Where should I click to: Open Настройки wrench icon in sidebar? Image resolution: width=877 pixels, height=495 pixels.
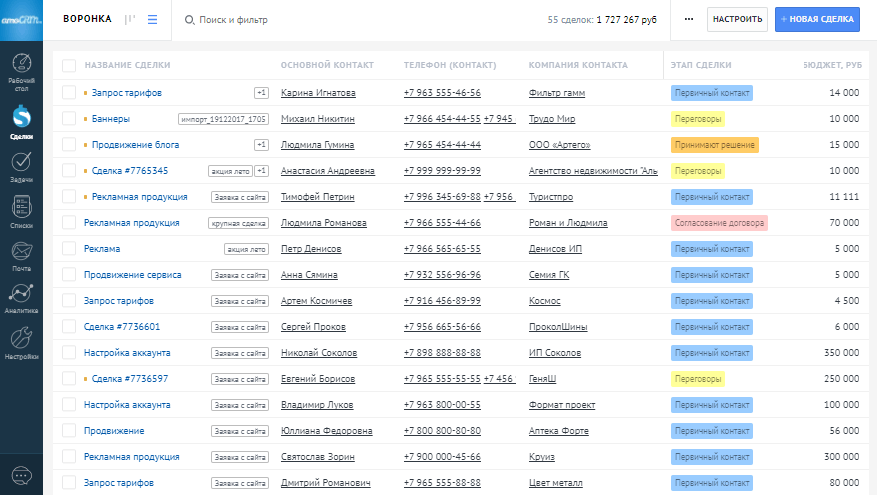coord(21,342)
